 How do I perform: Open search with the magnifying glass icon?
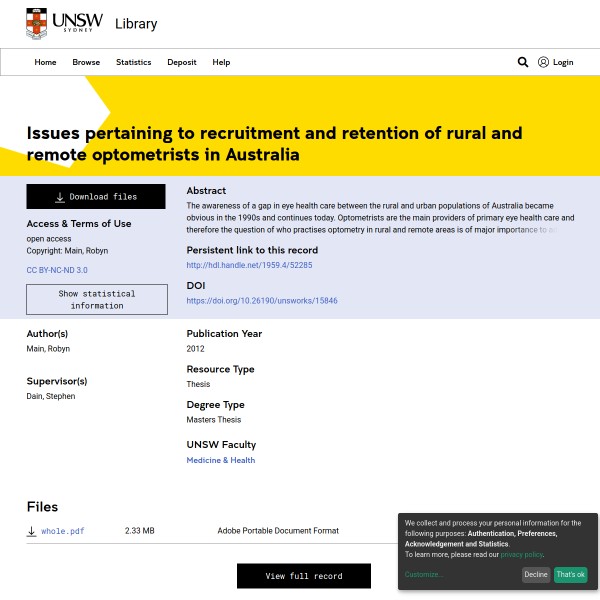[522, 62]
